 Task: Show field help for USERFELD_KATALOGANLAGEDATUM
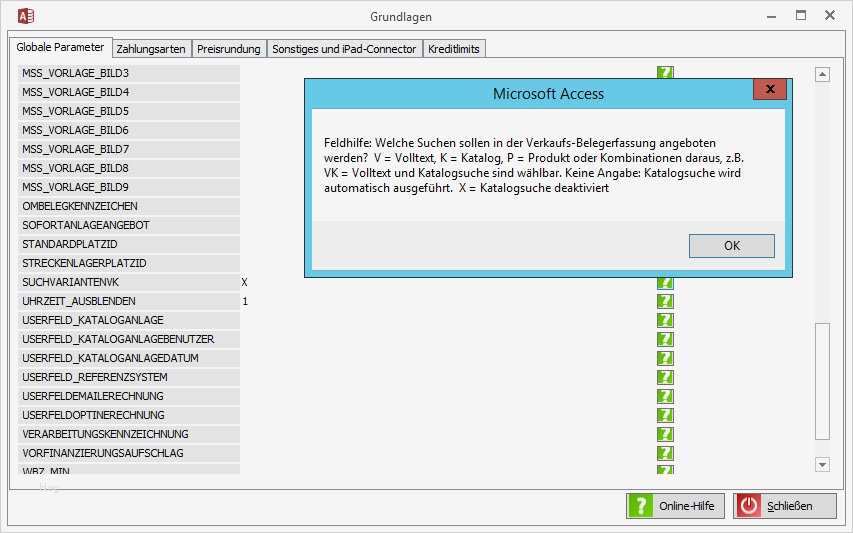coord(665,358)
